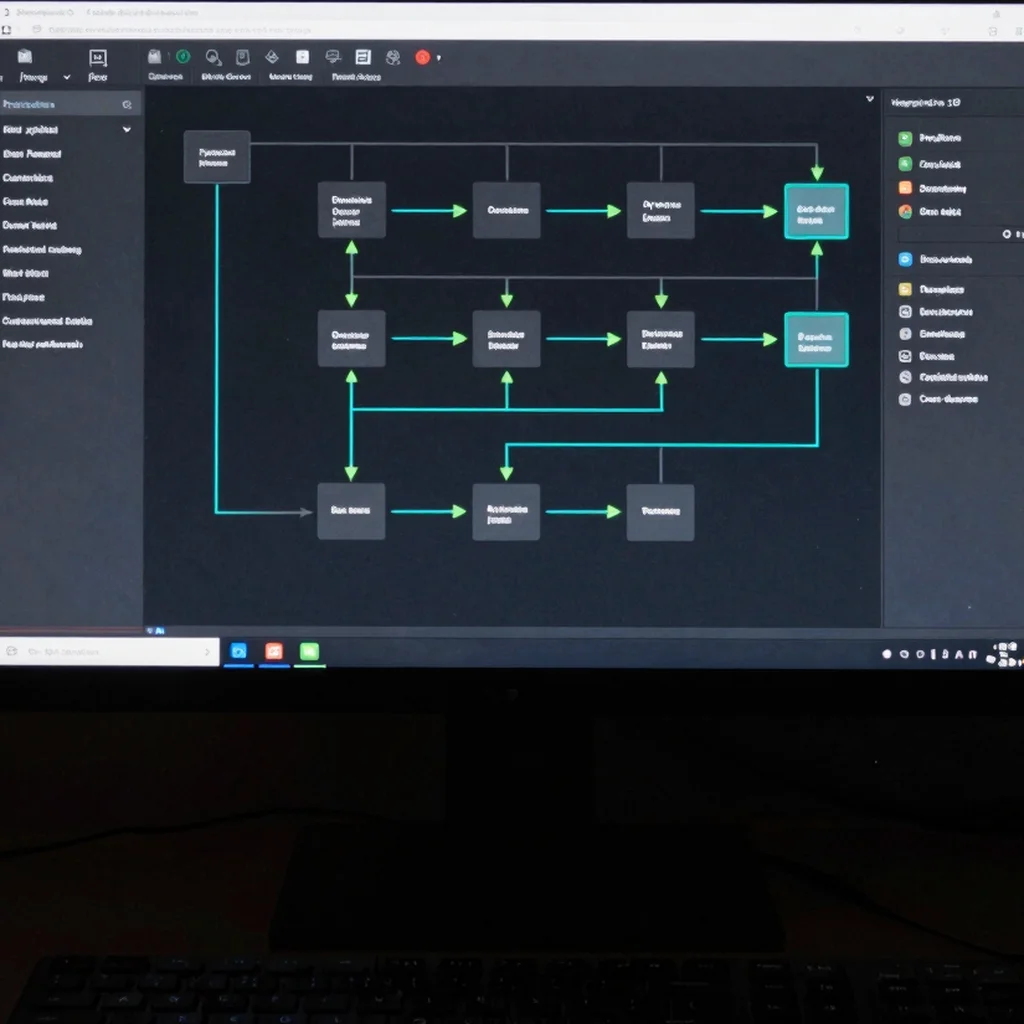Click the blue square icon in the right panel
Image resolution: width=1024 pixels, height=1024 pixels.
(x=905, y=259)
